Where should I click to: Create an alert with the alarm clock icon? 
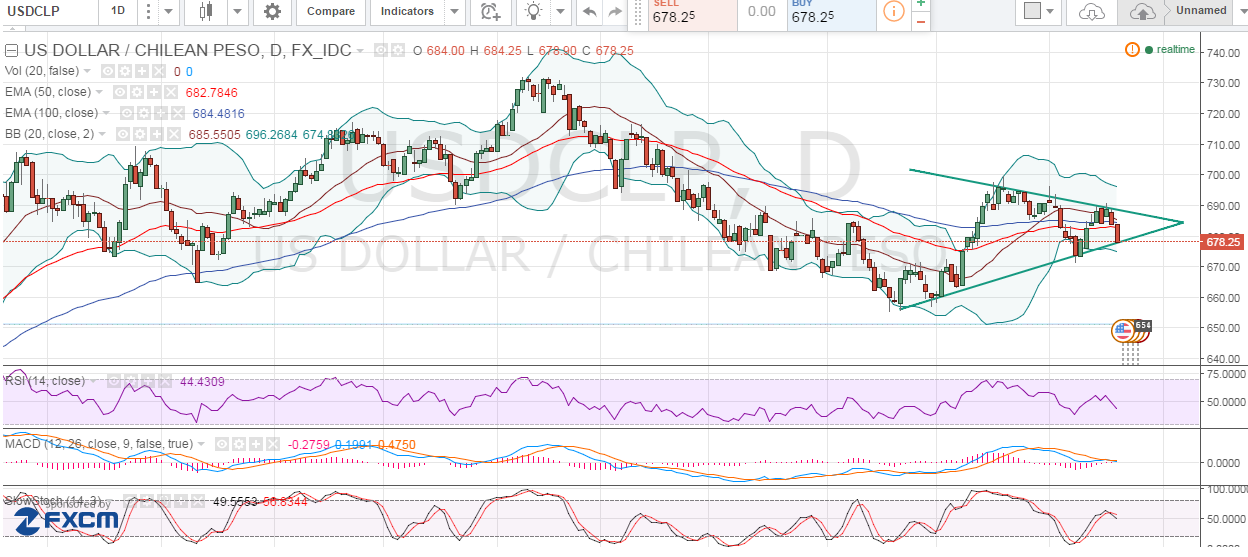click(490, 12)
